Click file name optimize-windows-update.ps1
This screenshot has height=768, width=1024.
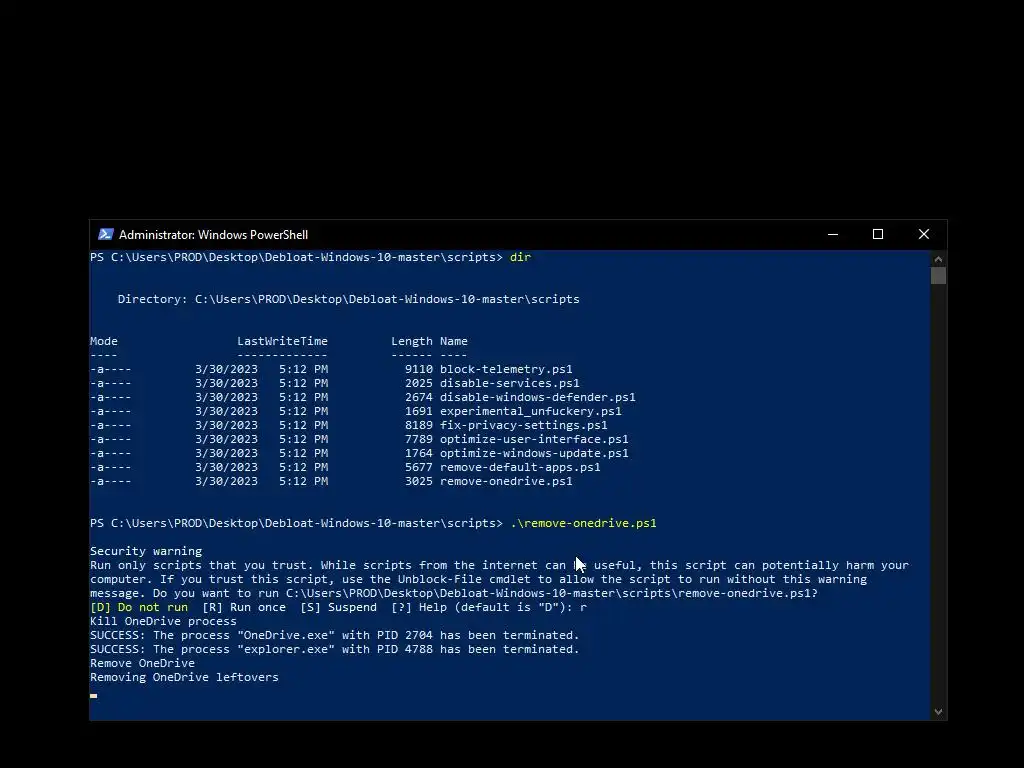tap(534, 453)
